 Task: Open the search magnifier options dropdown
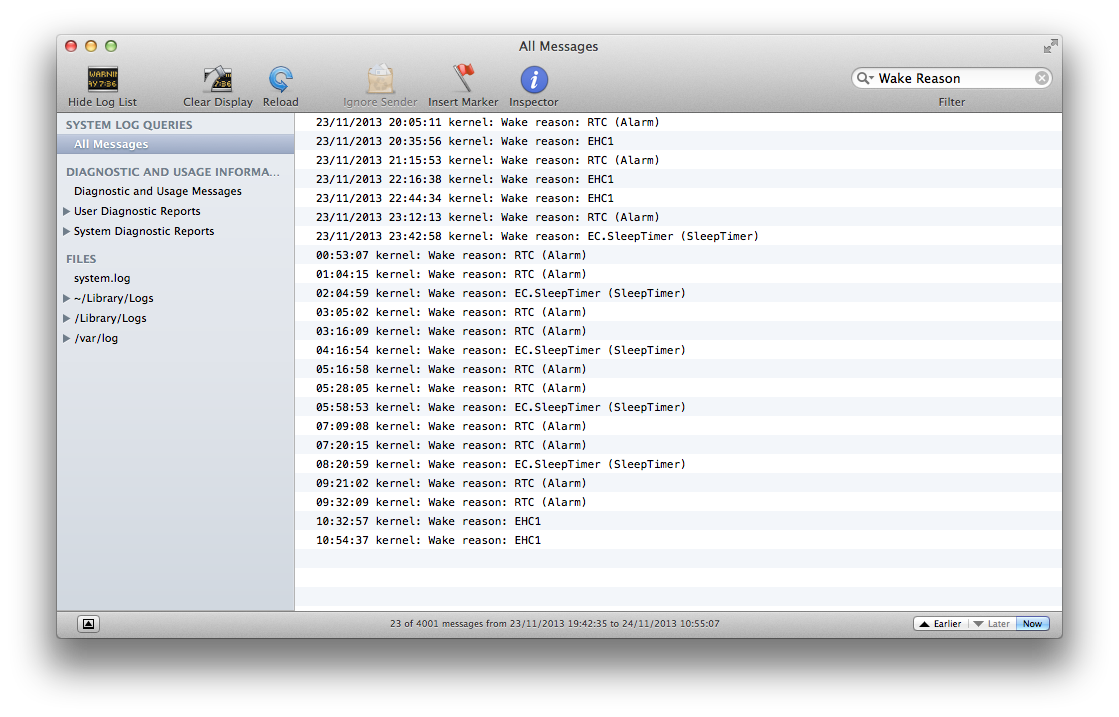[x=865, y=78]
